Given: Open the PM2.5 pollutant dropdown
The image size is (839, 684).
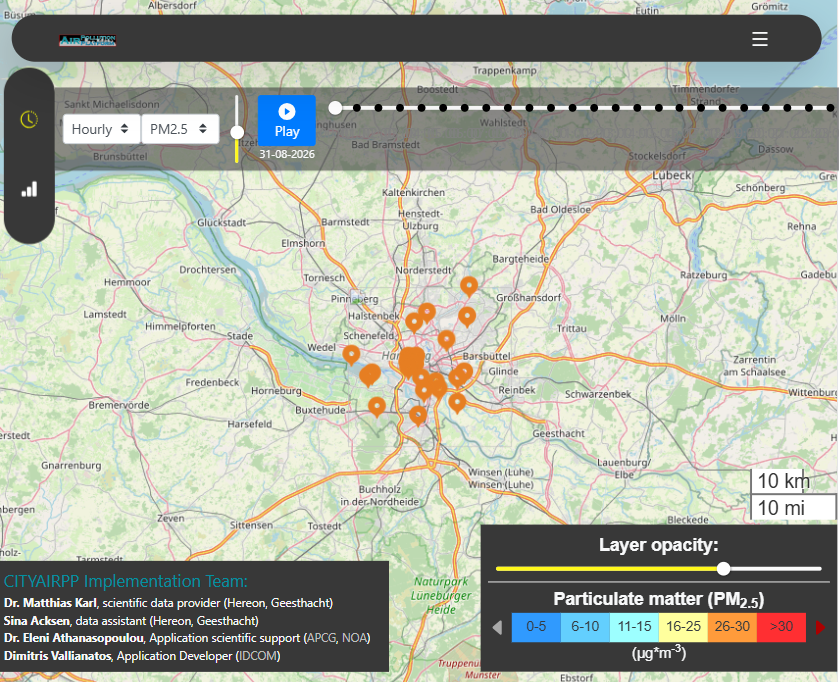Looking at the screenshot, I should pyautogui.click(x=180, y=129).
